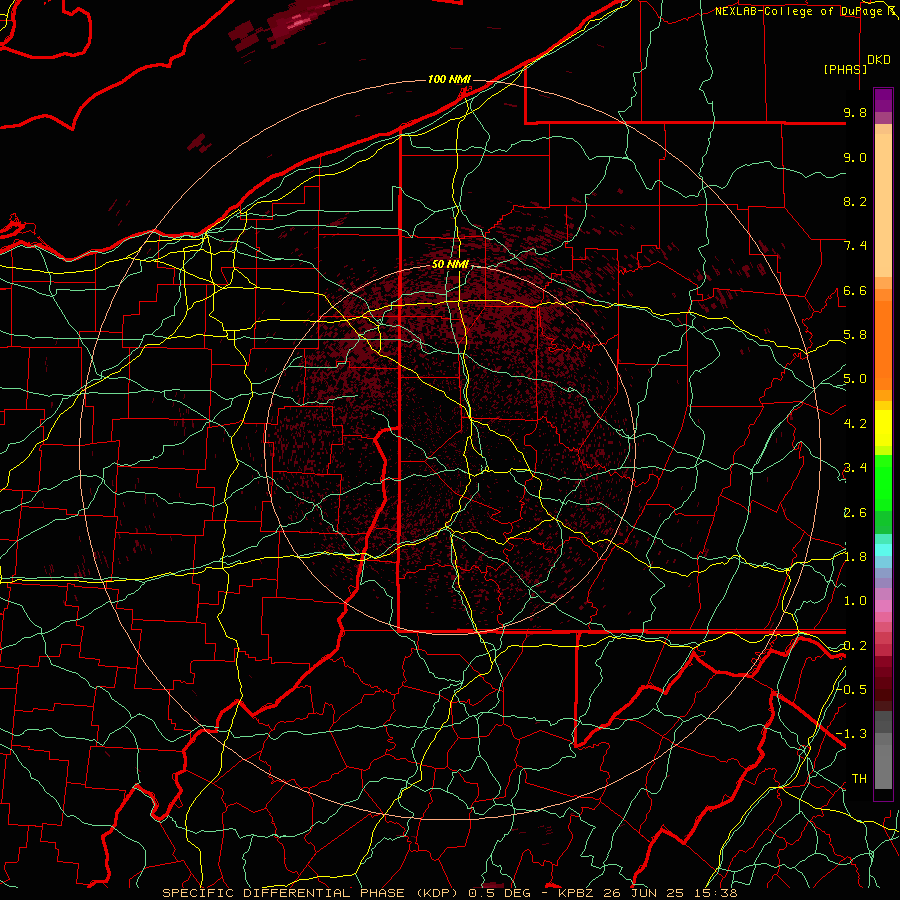Select the 2.6 scale value

(x=855, y=513)
